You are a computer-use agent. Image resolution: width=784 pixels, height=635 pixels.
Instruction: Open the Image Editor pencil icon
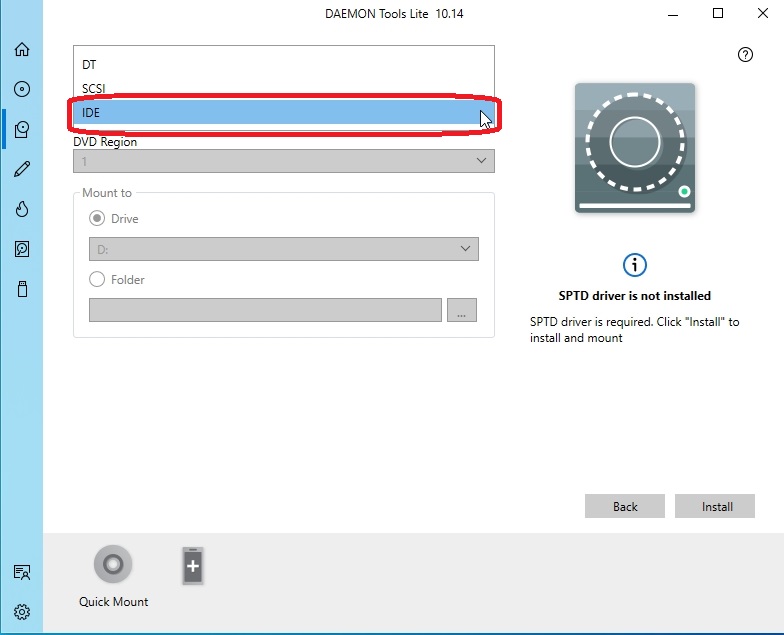(22, 169)
